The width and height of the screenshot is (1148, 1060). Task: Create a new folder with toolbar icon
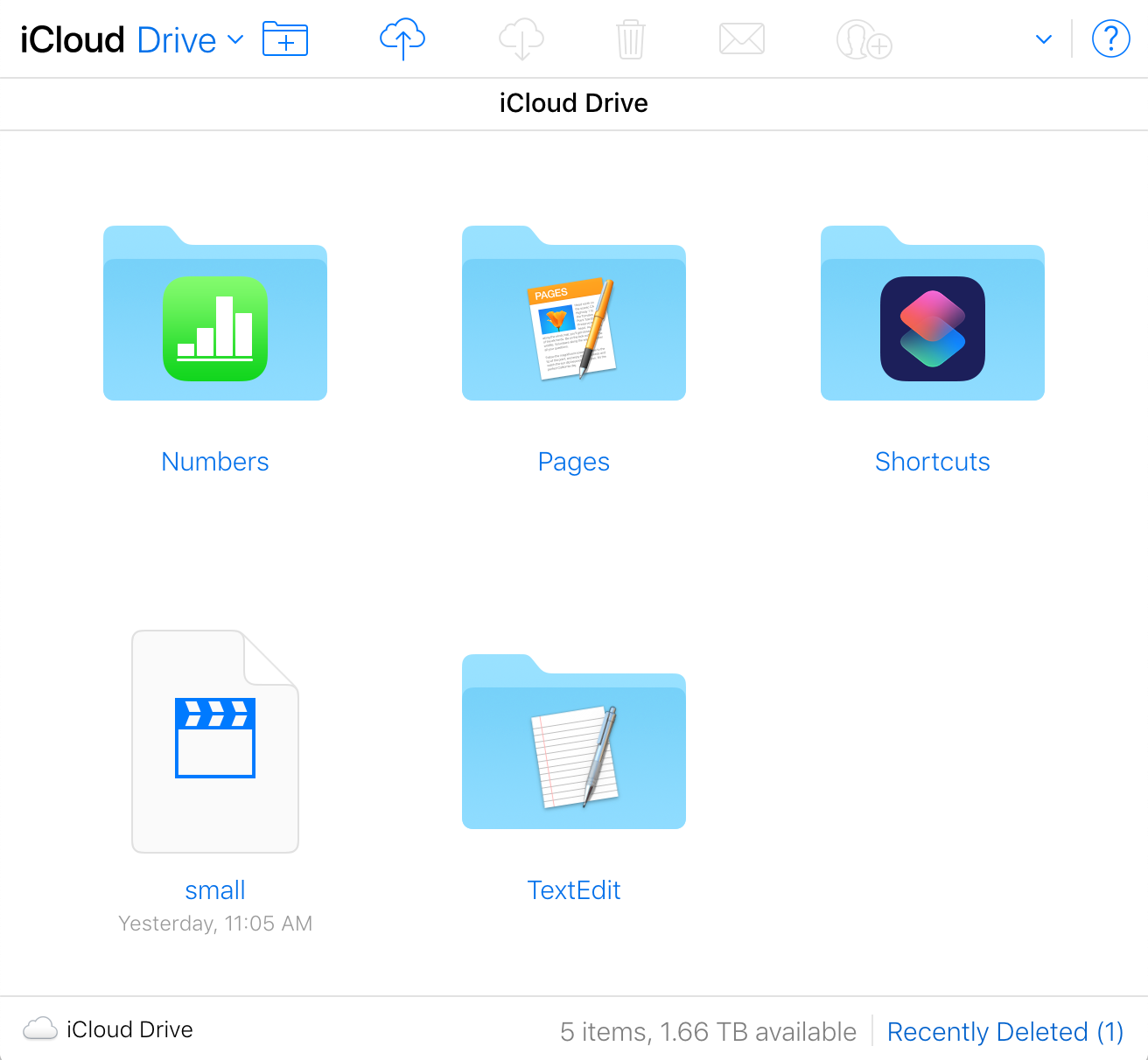click(x=285, y=39)
